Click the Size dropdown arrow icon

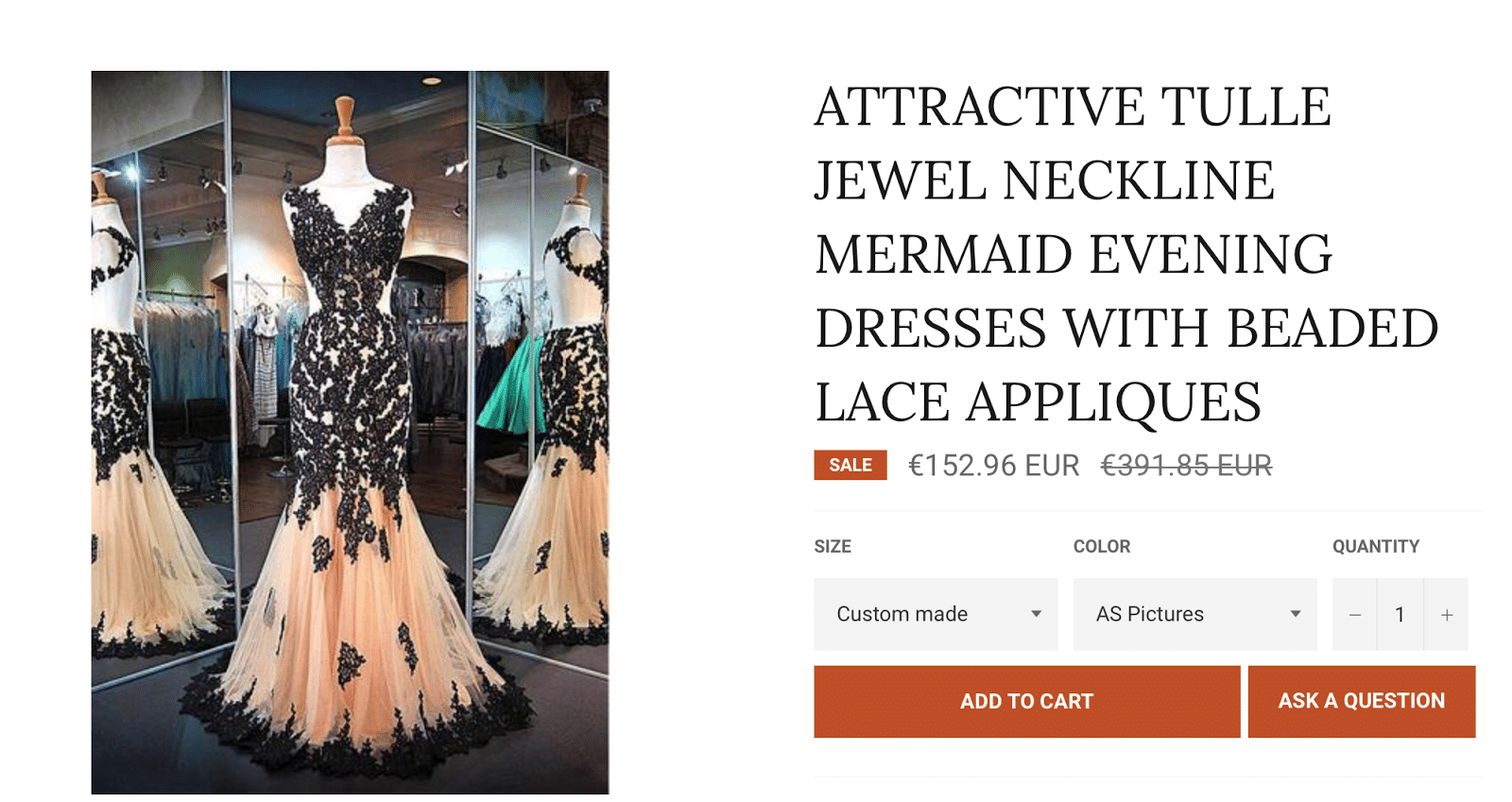point(1036,614)
